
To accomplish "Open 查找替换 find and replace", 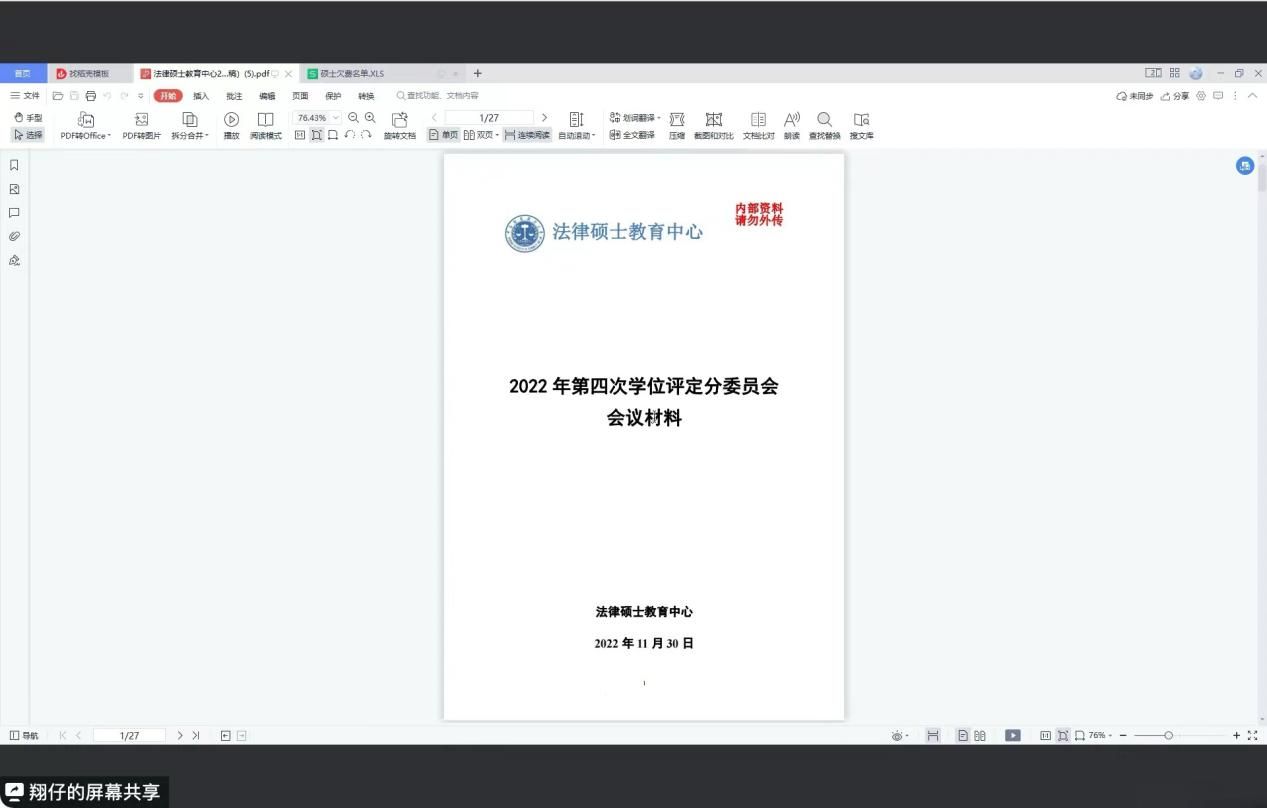I will tap(824, 120).
